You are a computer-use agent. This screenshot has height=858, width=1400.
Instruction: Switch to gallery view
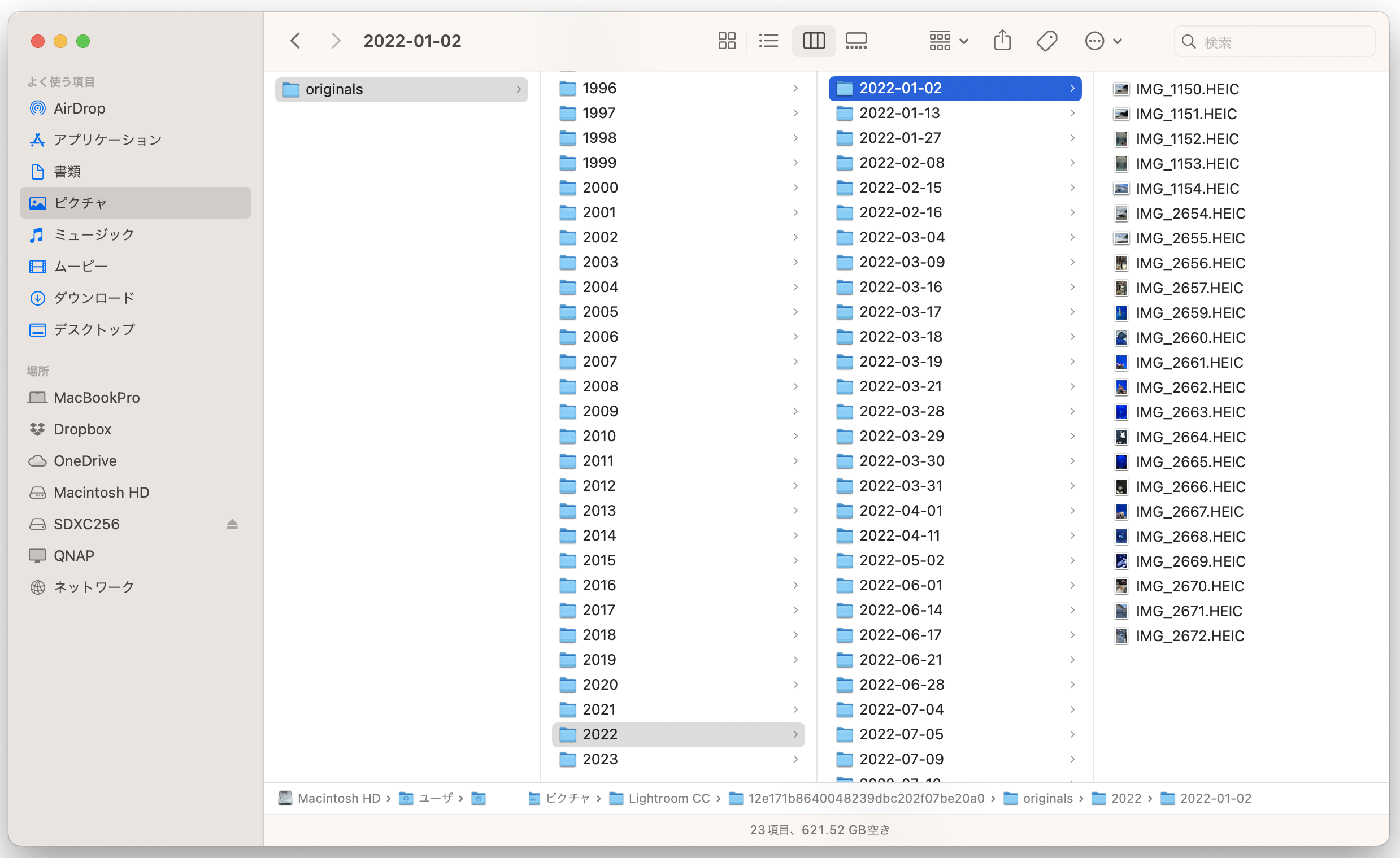(x=856, y=41)
